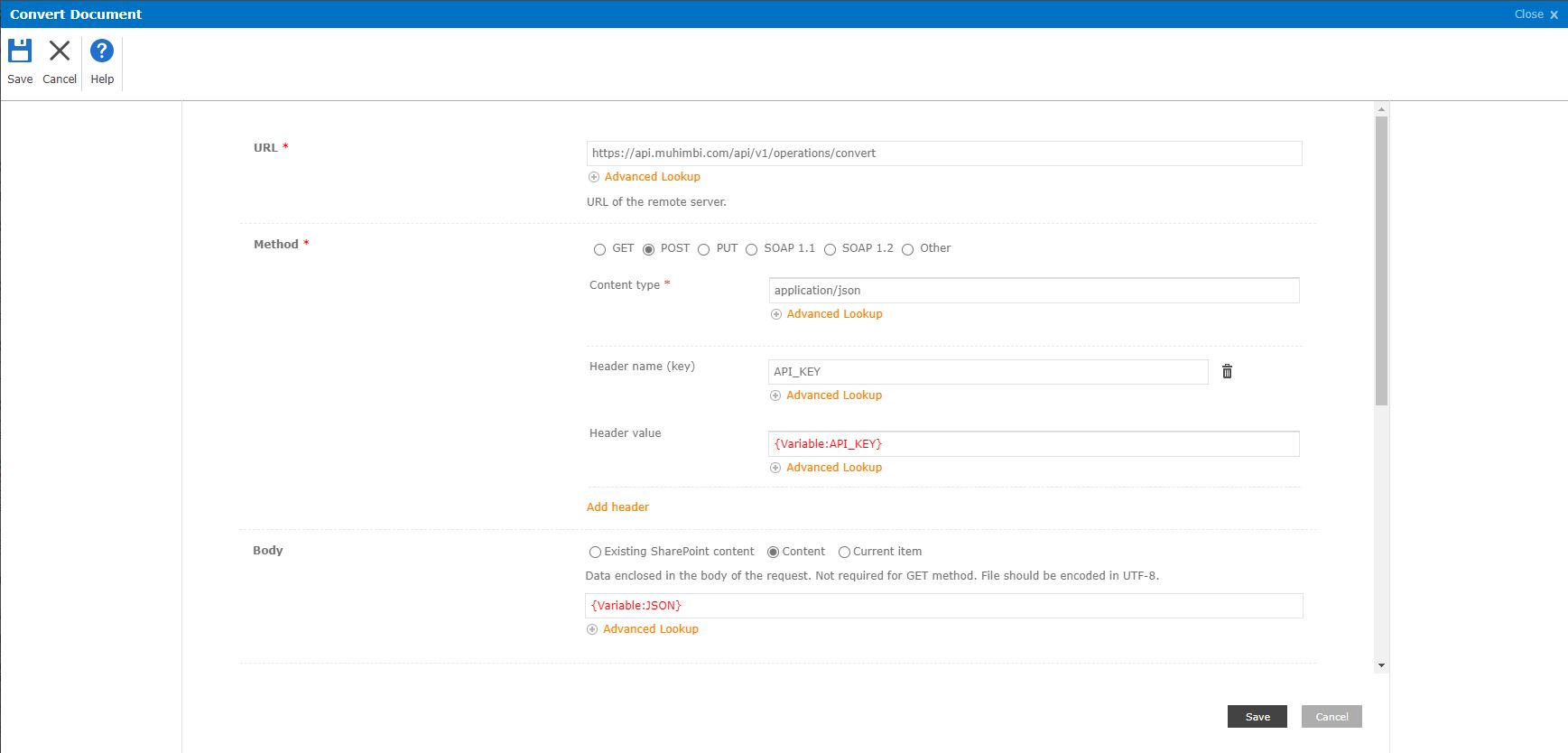Screen dimensions: 1568x753
Task: Click the Save floppy disk icon in toolbar
Action: [20, 51]
